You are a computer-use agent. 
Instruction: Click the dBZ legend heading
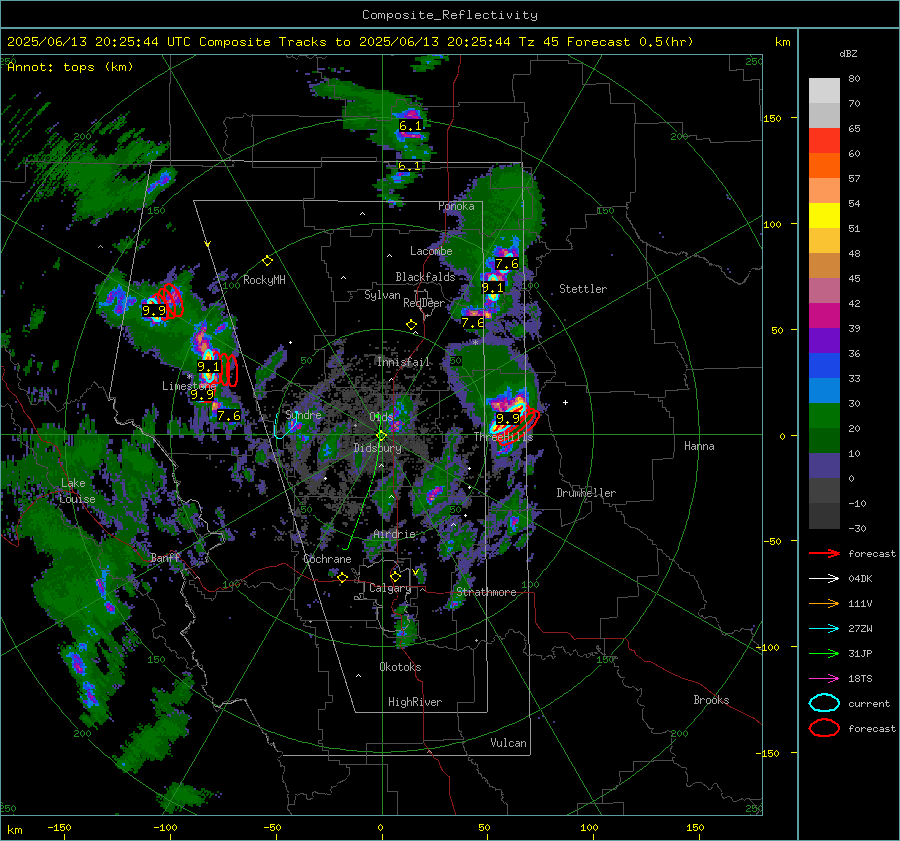pyautogui.click(x=848, y=53)
